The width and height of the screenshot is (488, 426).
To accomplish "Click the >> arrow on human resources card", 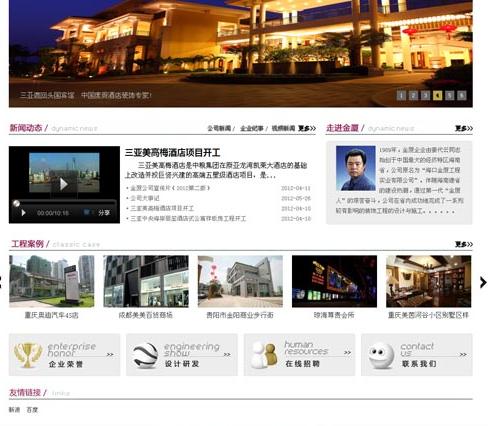I will pyautogui.click(x=347, y=352).
